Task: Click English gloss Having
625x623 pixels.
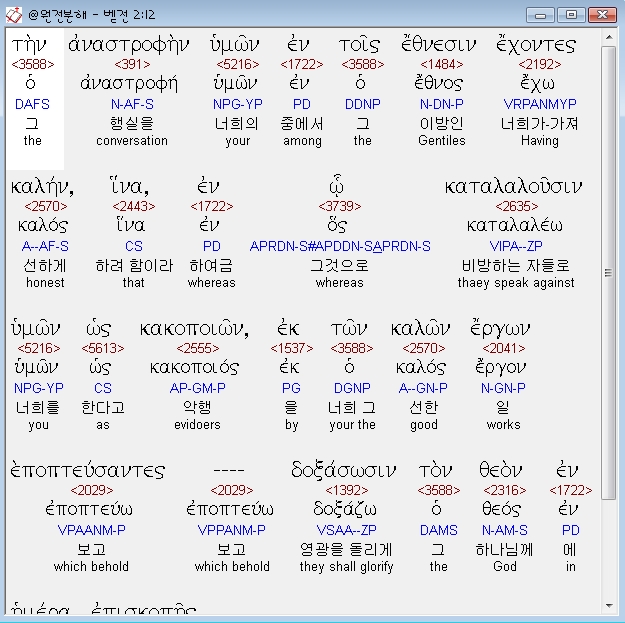Action: 540,141
